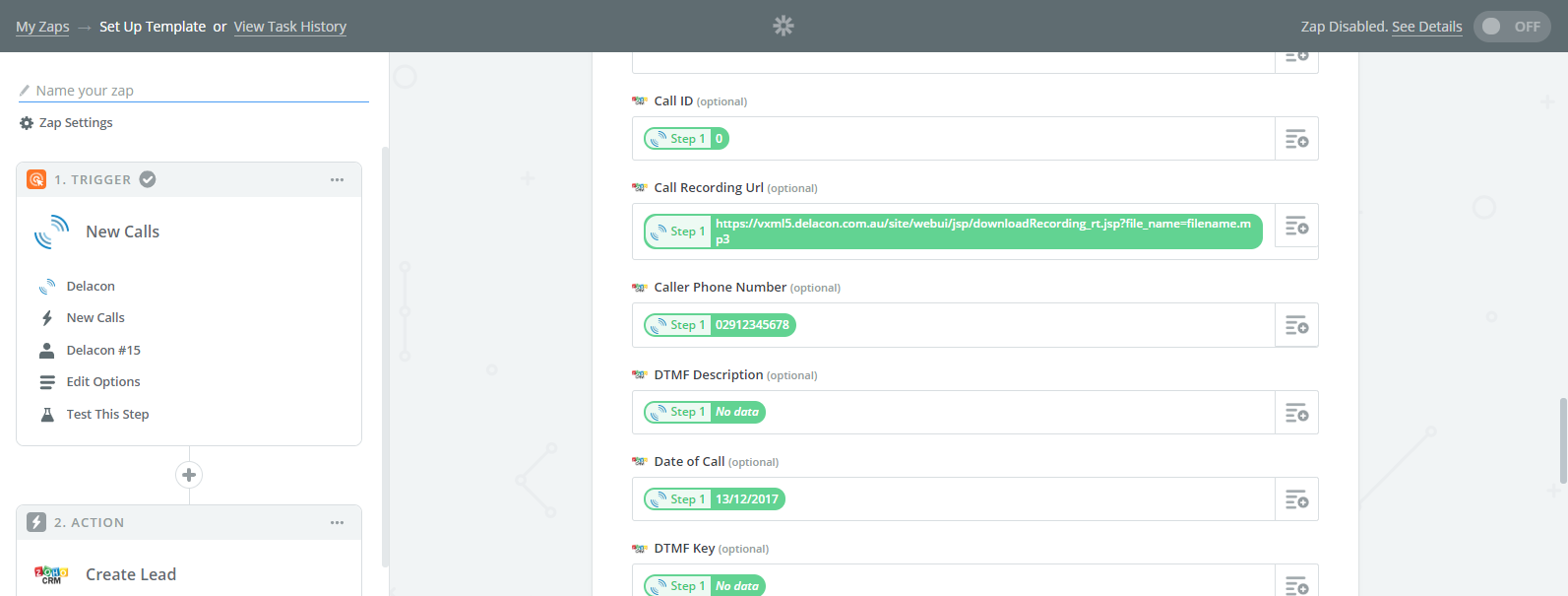This screenshot has width=1568, height=596.
Task: Insert a field into Call Recording Url
Action: [x=1296, y=227]
